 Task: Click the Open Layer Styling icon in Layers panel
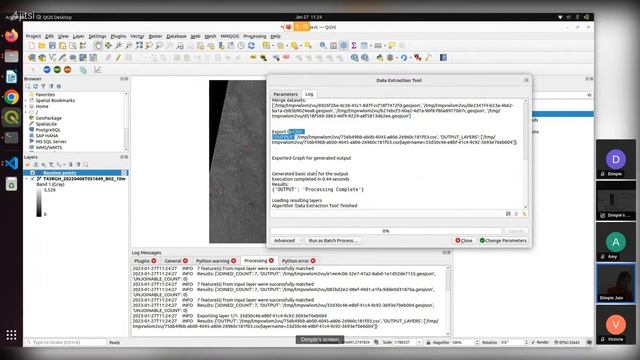28,164
